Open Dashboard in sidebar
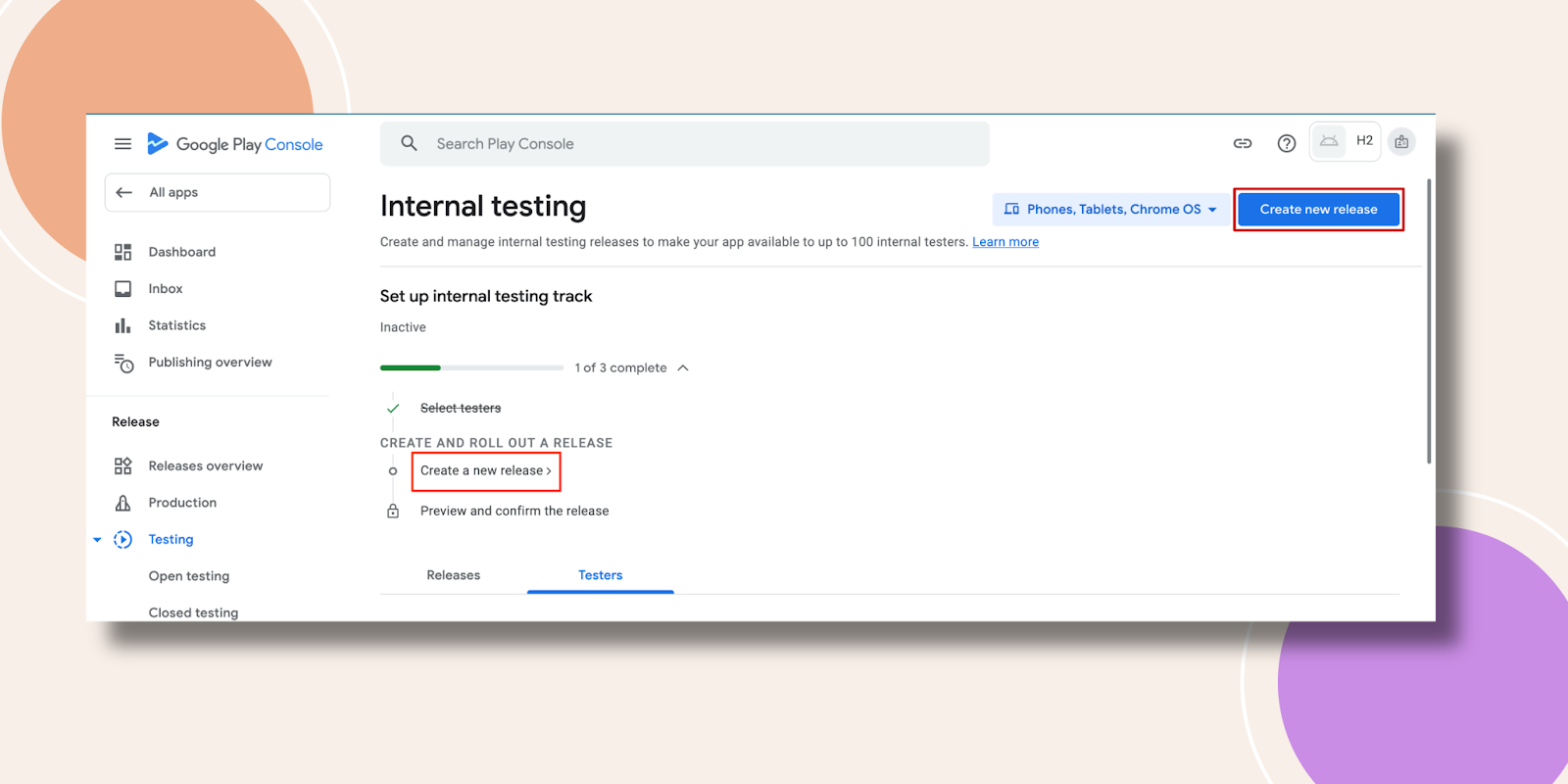The height and width of the screenshot is (784, 1568). point(182,252)
